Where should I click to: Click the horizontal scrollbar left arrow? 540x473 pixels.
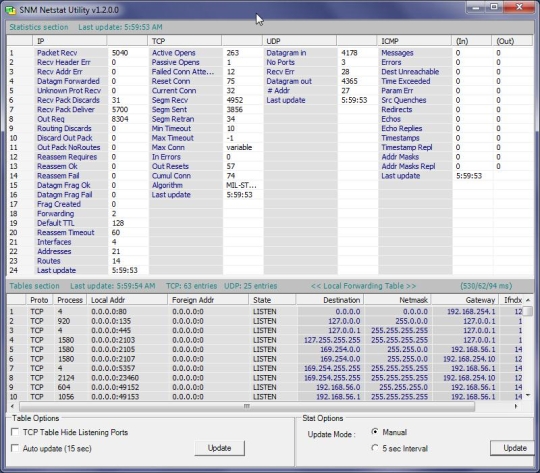12,406
